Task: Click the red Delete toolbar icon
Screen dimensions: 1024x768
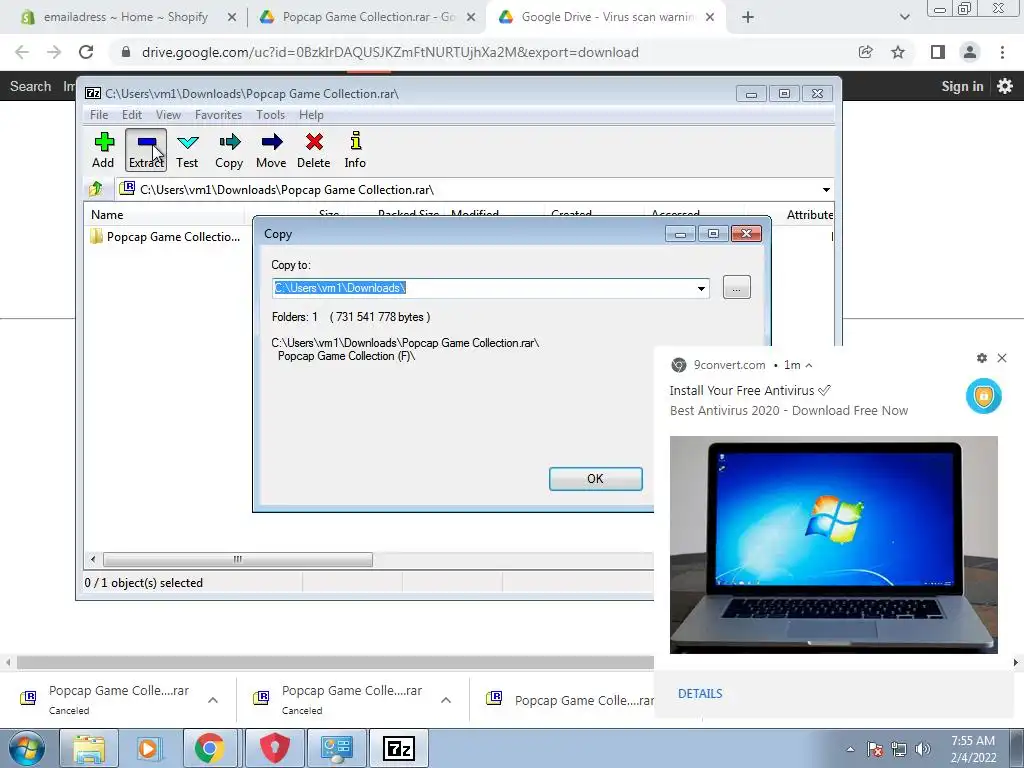Action: click(x=313, y=150)
